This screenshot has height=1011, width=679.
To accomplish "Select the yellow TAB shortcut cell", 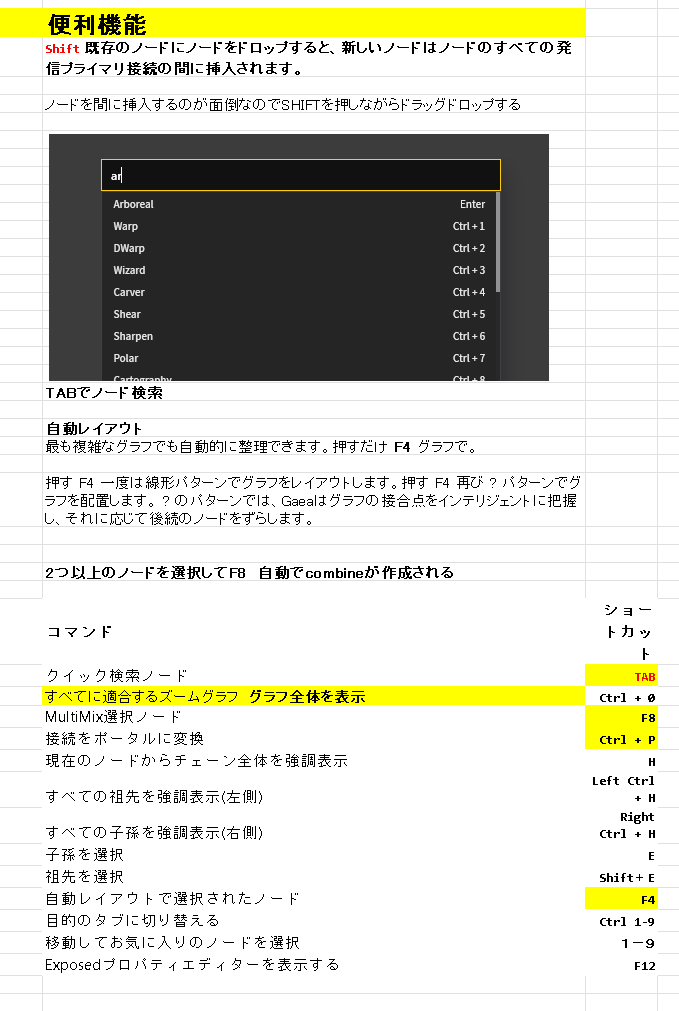I will pos(622,675).
